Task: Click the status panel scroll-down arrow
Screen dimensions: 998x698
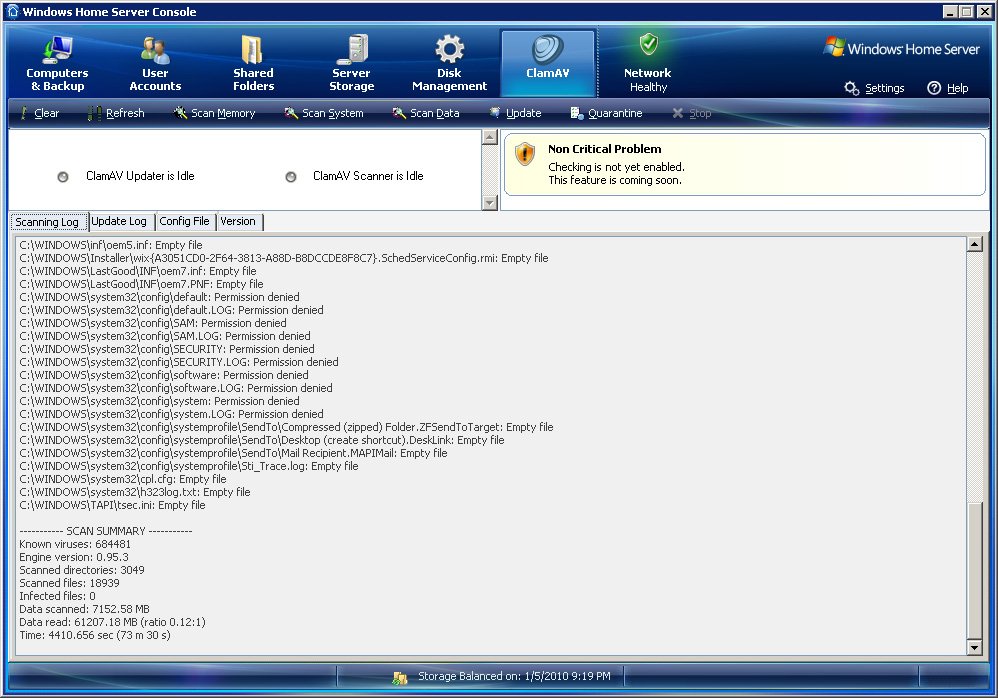Action: (489, 203)
